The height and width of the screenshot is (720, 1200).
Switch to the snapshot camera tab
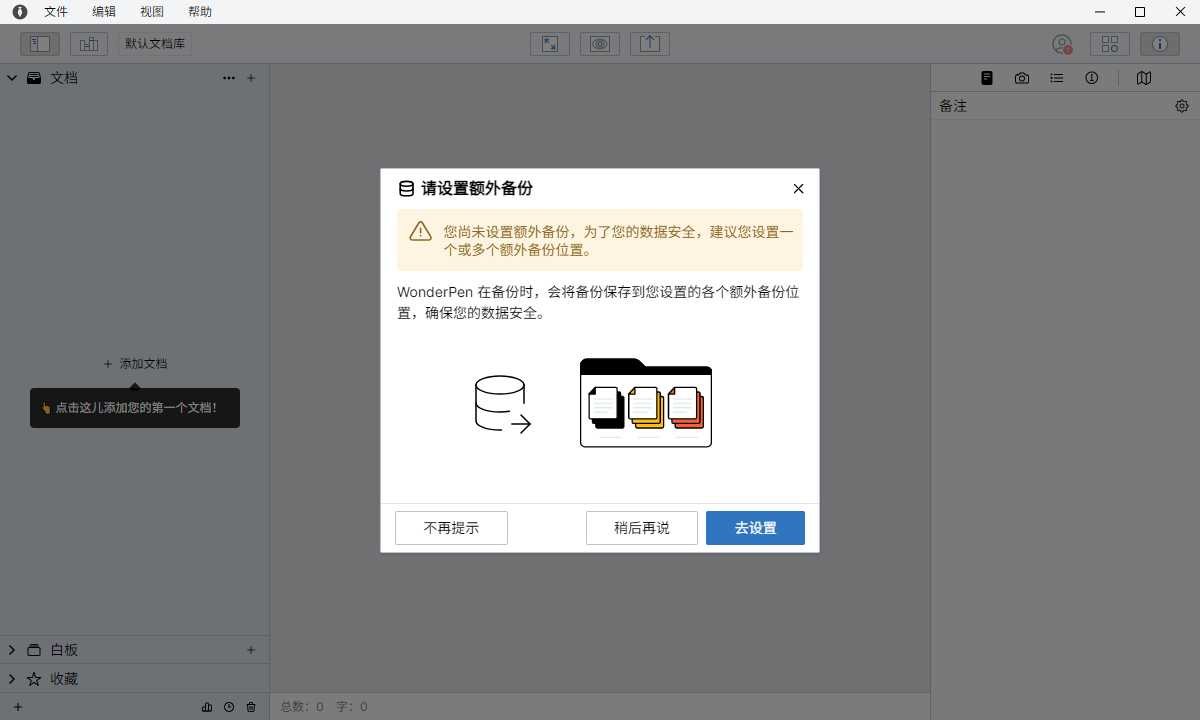[x=1021, y=78]
